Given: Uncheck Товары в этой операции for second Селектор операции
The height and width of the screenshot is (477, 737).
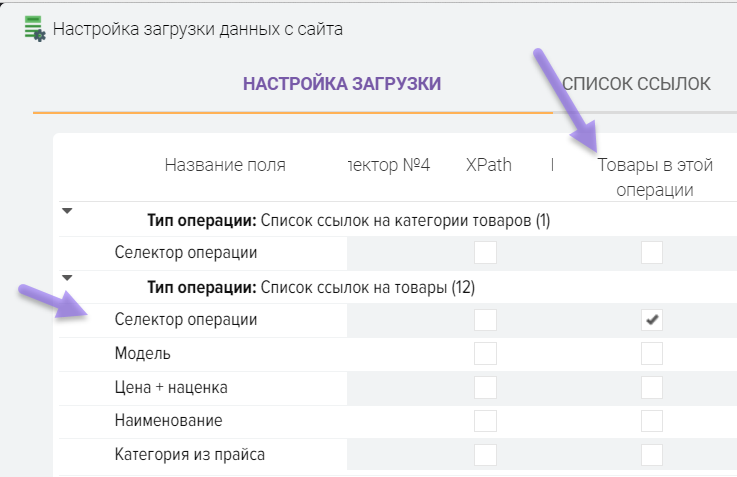Looking at the screenshot, I should (x=652, y=320).
